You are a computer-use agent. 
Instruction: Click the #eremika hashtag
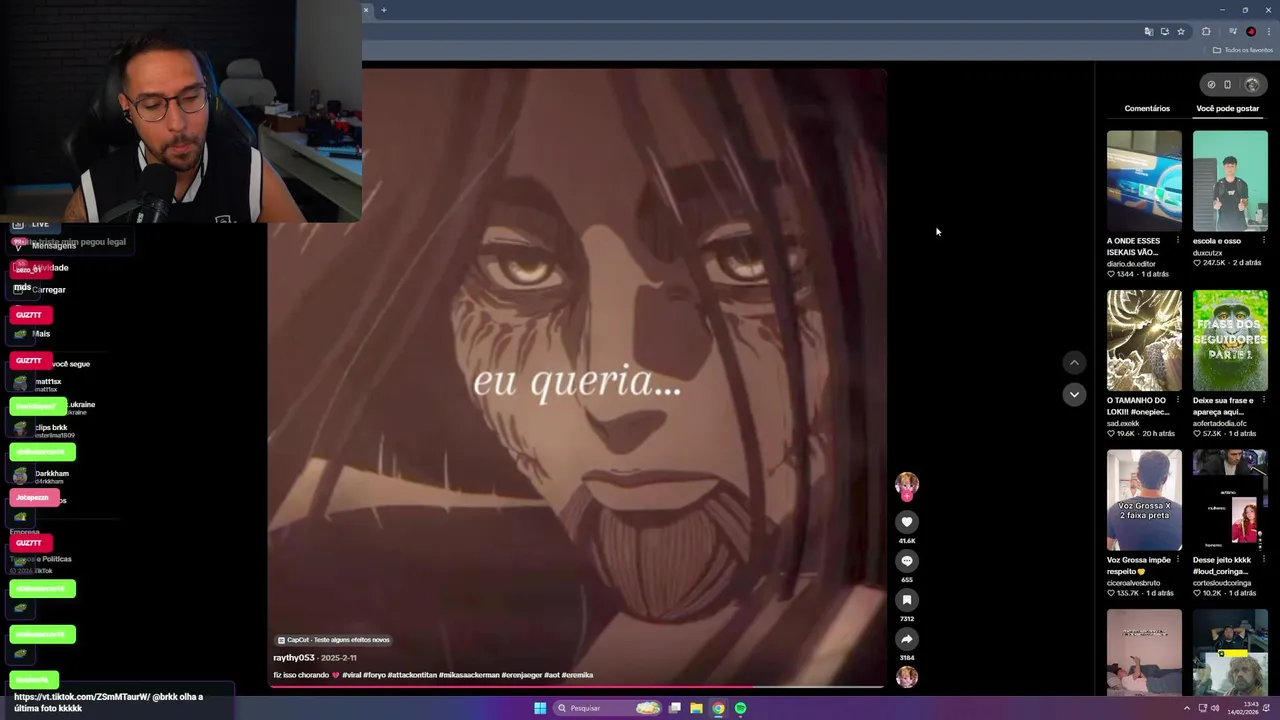click(x=577, y=675)
